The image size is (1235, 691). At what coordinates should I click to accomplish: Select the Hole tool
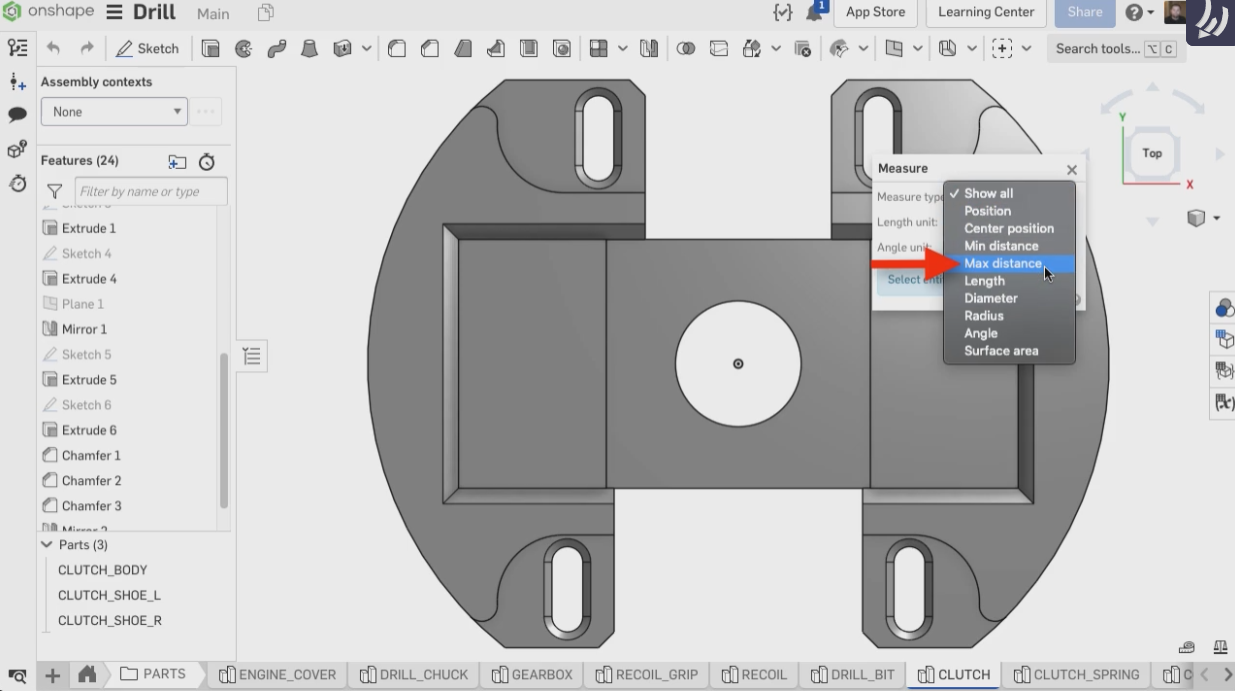pyautogui.click(x=562, y=48)
